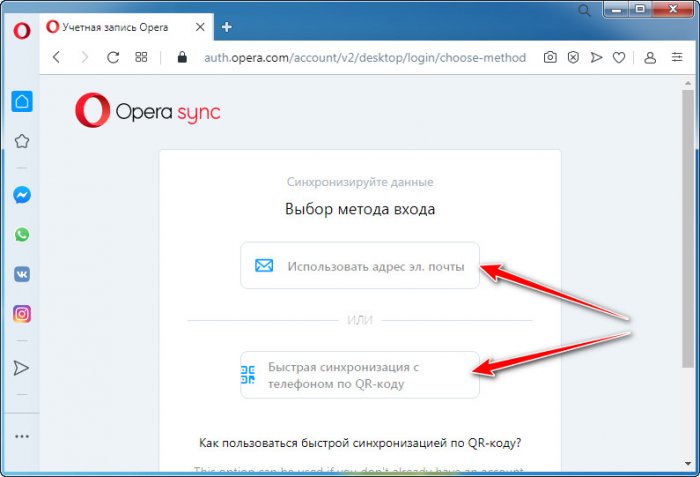Click the forward navigation arrow

coord(84,57)
